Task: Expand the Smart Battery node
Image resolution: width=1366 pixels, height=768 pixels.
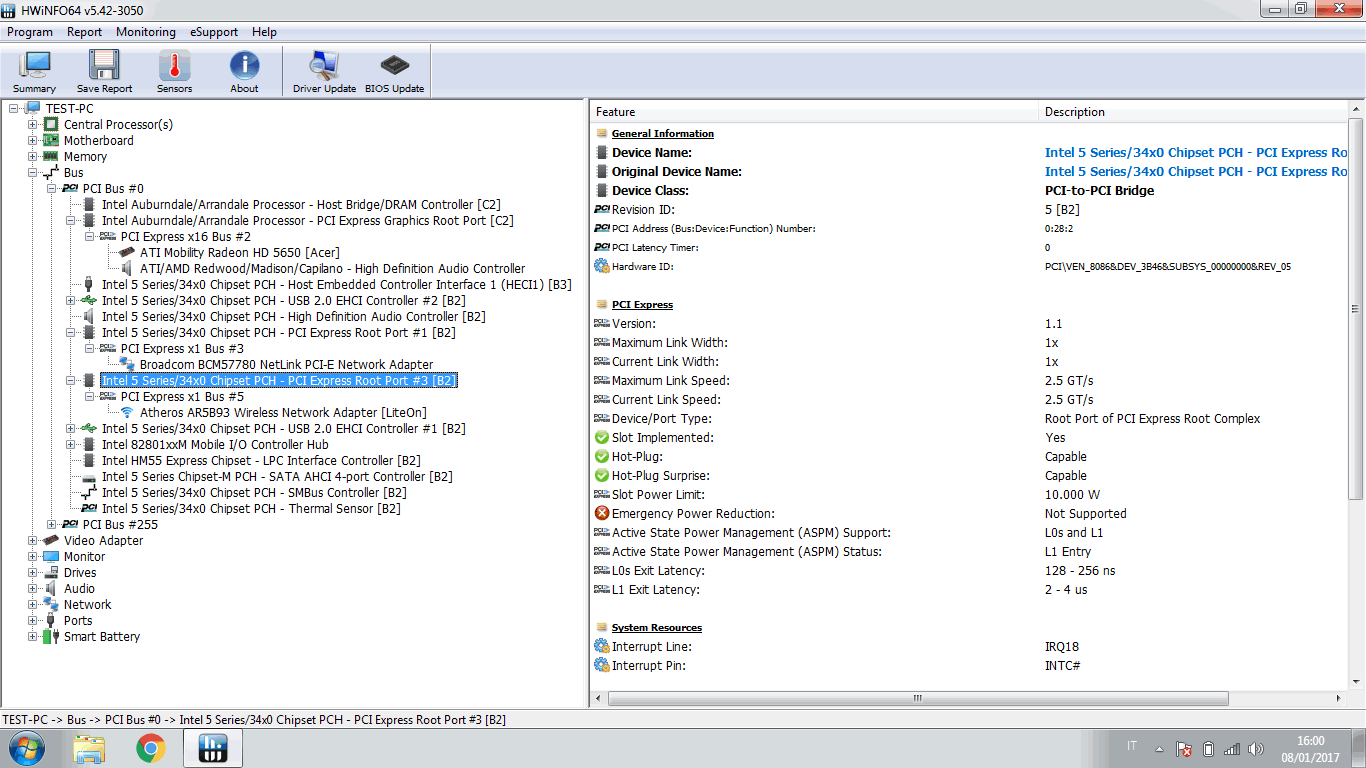Action: coord(33,636)
